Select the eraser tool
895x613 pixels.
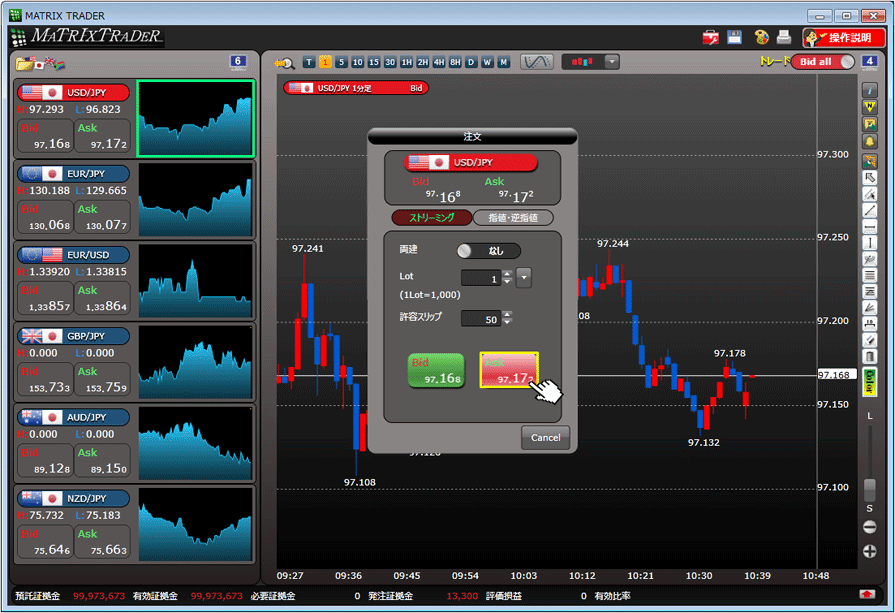869,341
